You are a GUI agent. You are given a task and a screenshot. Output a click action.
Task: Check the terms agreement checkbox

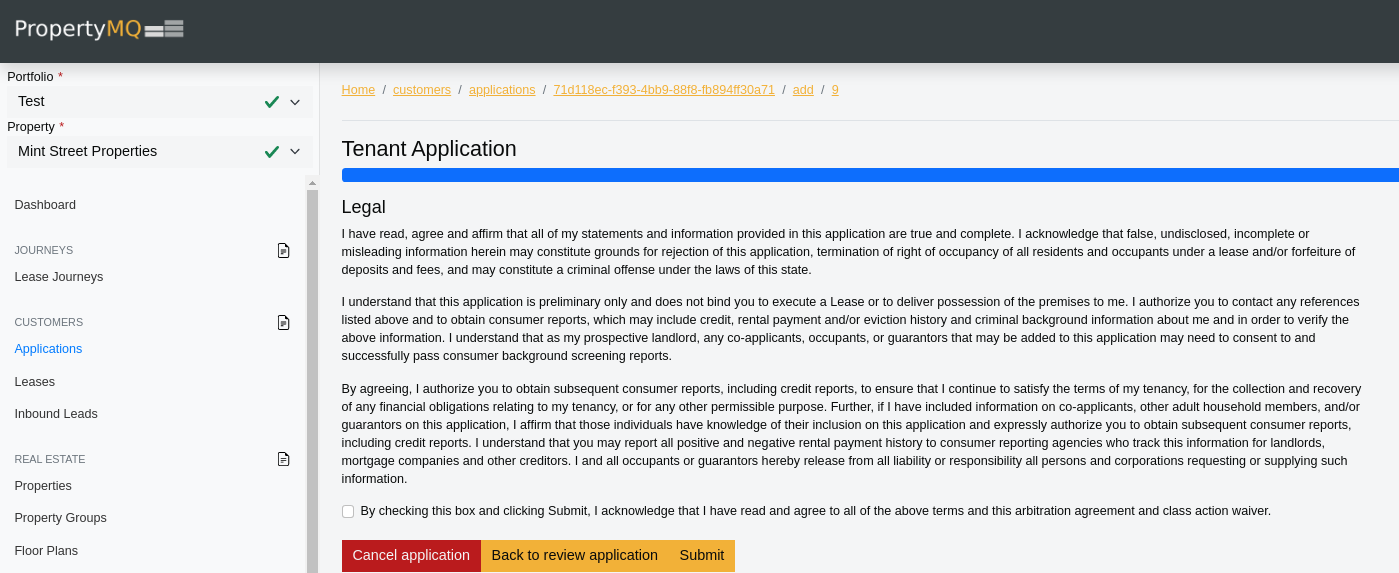[x=348, y=511]
